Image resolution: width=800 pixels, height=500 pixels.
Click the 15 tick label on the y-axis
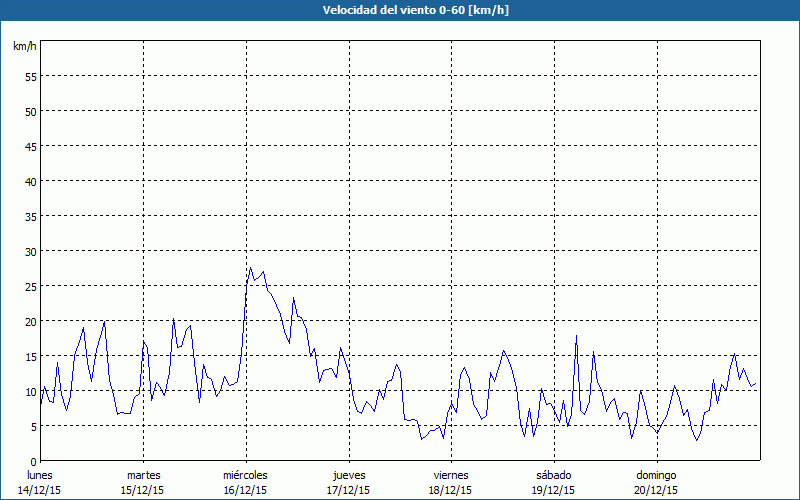point(30,356)
